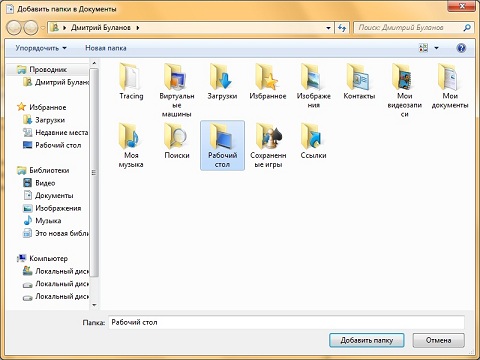
Task: Click the Добавить папку button
Action: point(367,340)
